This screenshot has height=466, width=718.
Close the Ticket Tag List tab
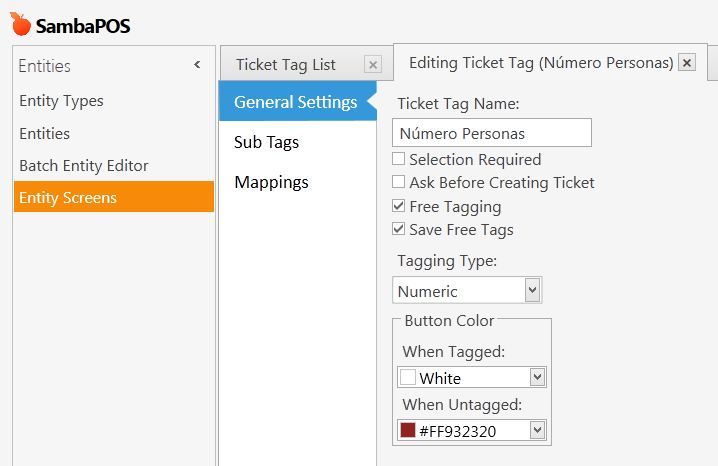point(373,65)
